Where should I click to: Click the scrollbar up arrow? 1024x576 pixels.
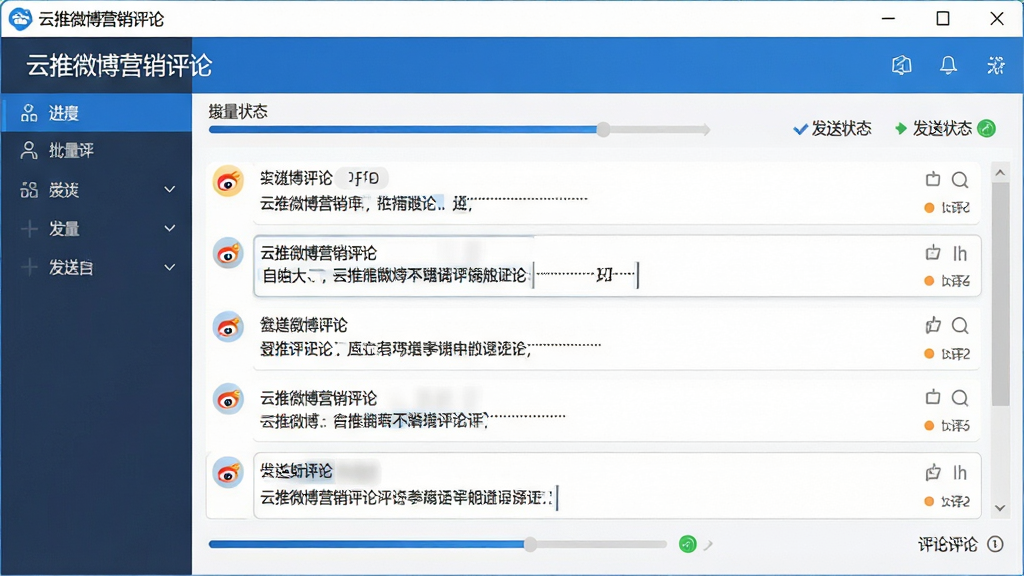coord(1000,172)
